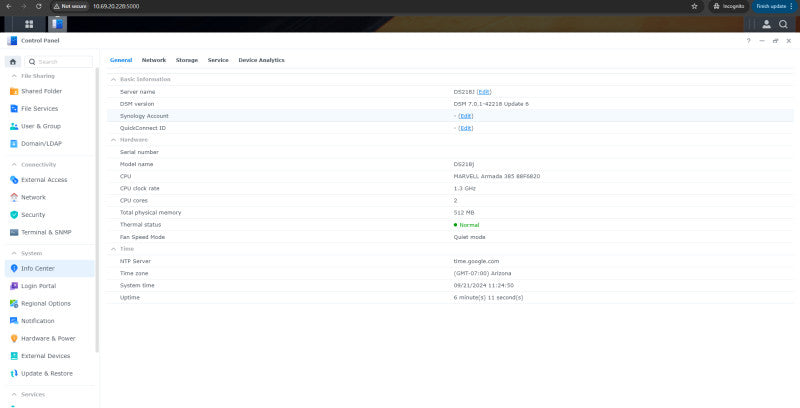Image resolution: width=800 pixels, height=408 pixels.
Task: Click the Control Panel taskbar icon
Action: pos(58,24)
